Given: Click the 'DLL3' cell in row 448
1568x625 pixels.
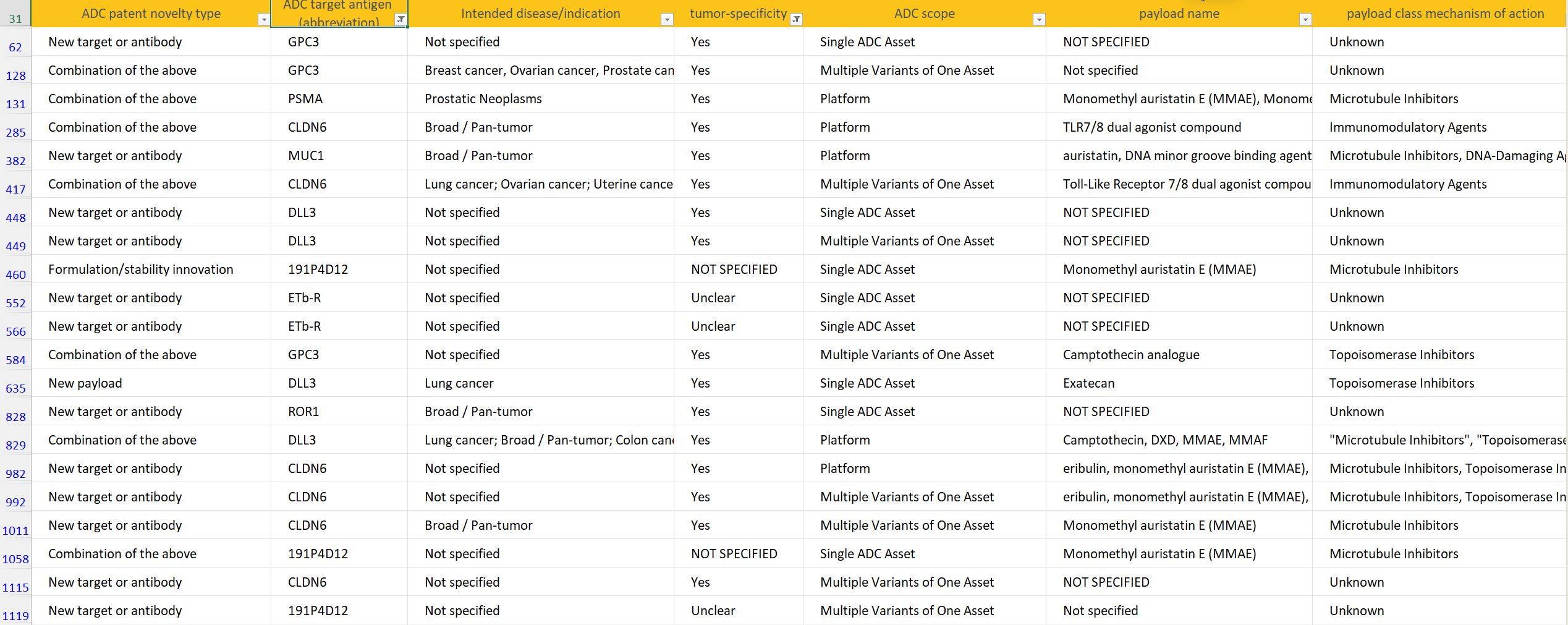Looking at the screenshot, I should pyautogui.click(x=339, y=212).
